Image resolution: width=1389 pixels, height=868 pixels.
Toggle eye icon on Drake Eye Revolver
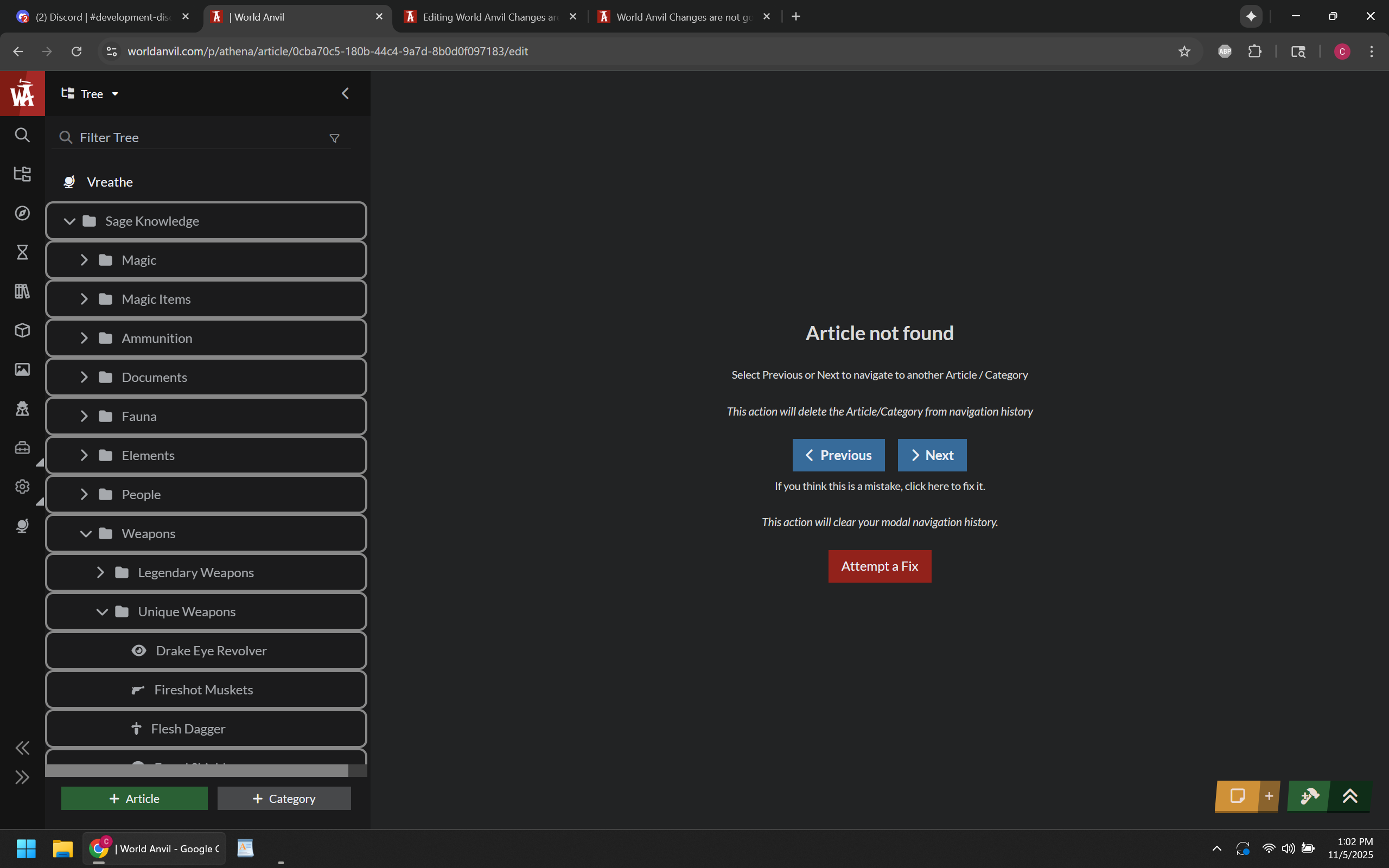tap(139, 650)
